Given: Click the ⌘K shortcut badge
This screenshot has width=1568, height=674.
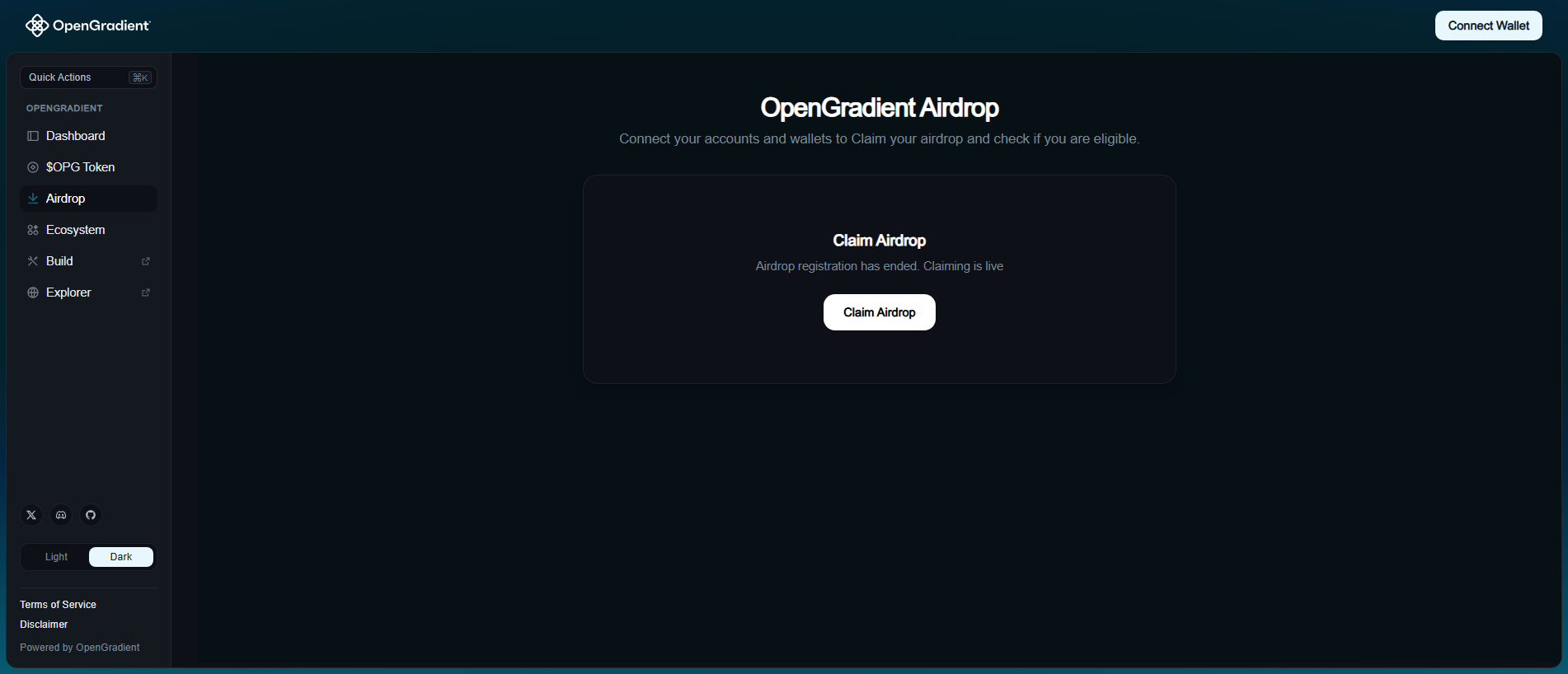Looking at the screenshot, I should [140, 77].
